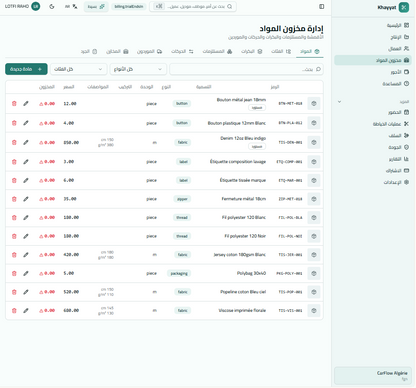Switch to the الفئات tab
The height and width of the screenshot is (388, 416).
tap(281, 51)
